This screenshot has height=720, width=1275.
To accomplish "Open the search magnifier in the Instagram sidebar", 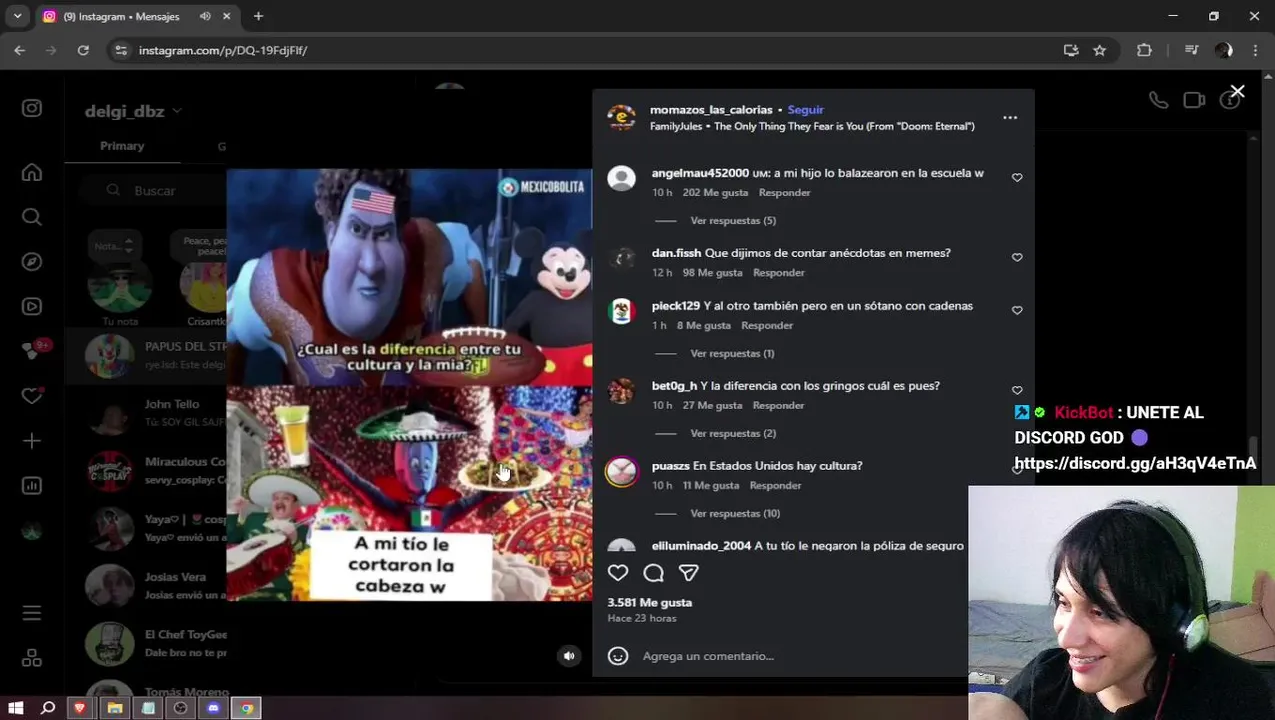I will [x=32, y=217].
